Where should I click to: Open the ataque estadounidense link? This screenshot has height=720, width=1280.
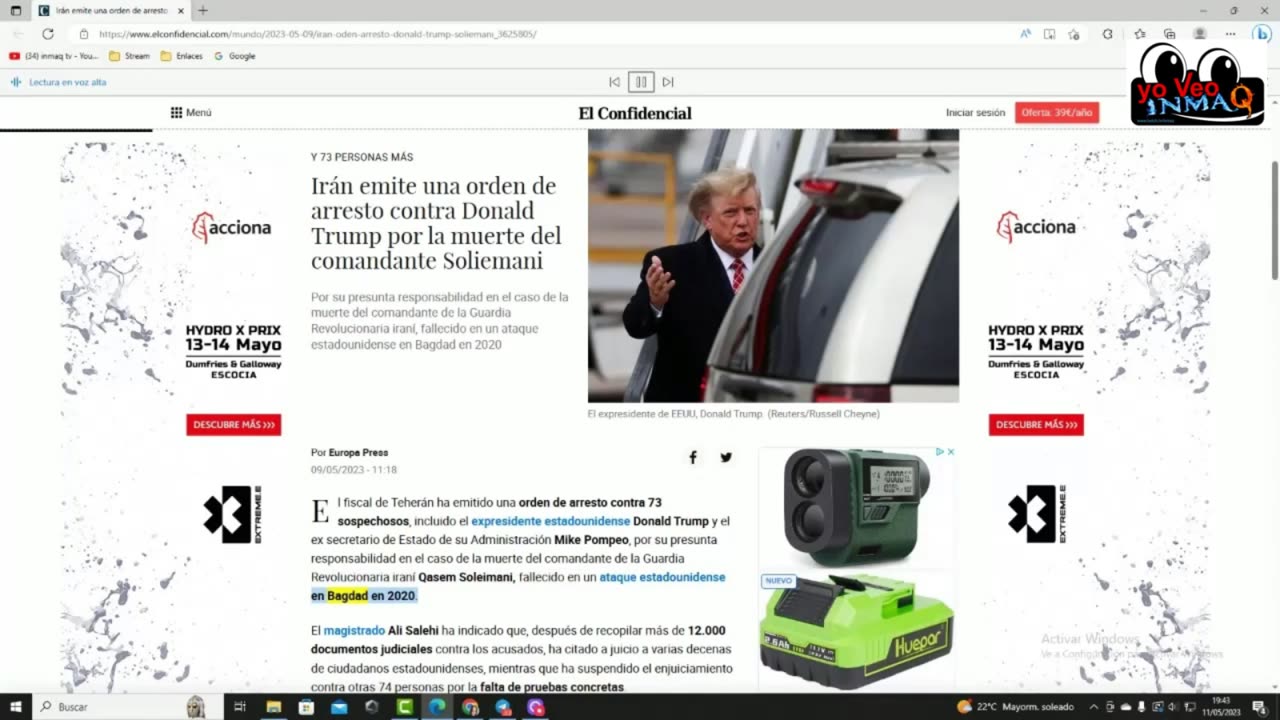(662, 577)
